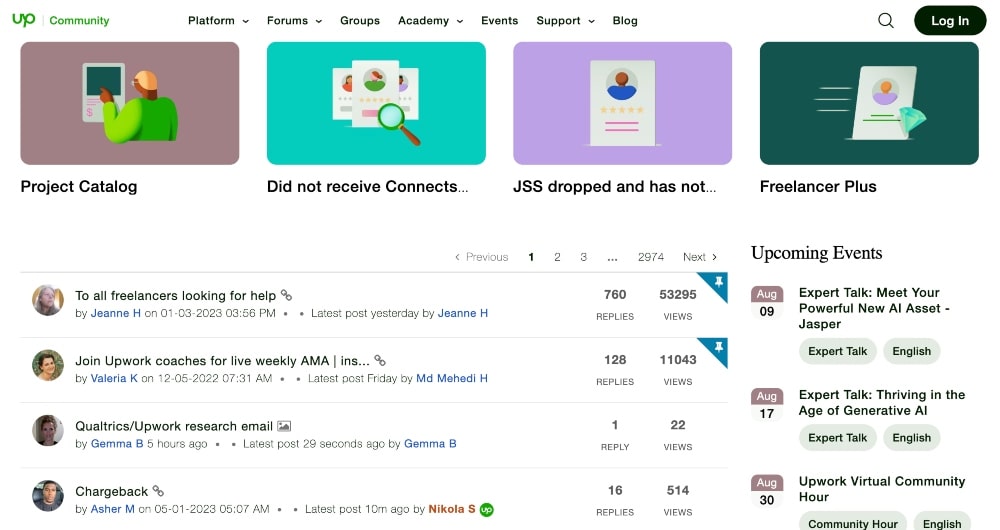The height and width of the screenshot is (530, 1000).
Task: Open Jeanne H author profile link
Action: [115, 313]
